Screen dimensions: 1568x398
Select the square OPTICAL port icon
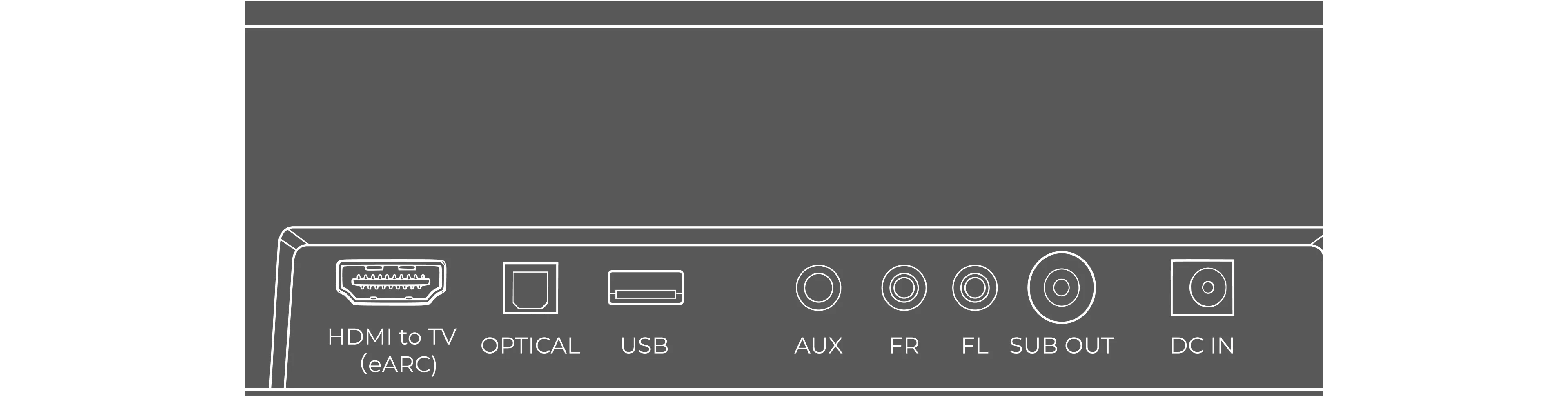[x=530, y=288]
